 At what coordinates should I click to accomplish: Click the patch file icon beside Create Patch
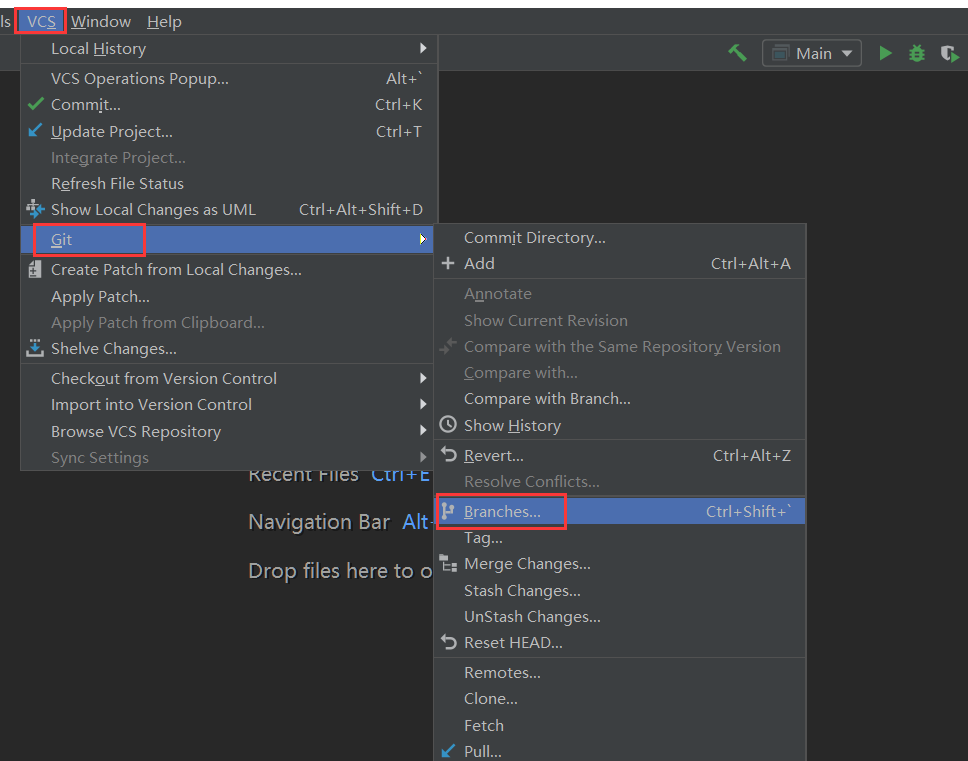35,270
